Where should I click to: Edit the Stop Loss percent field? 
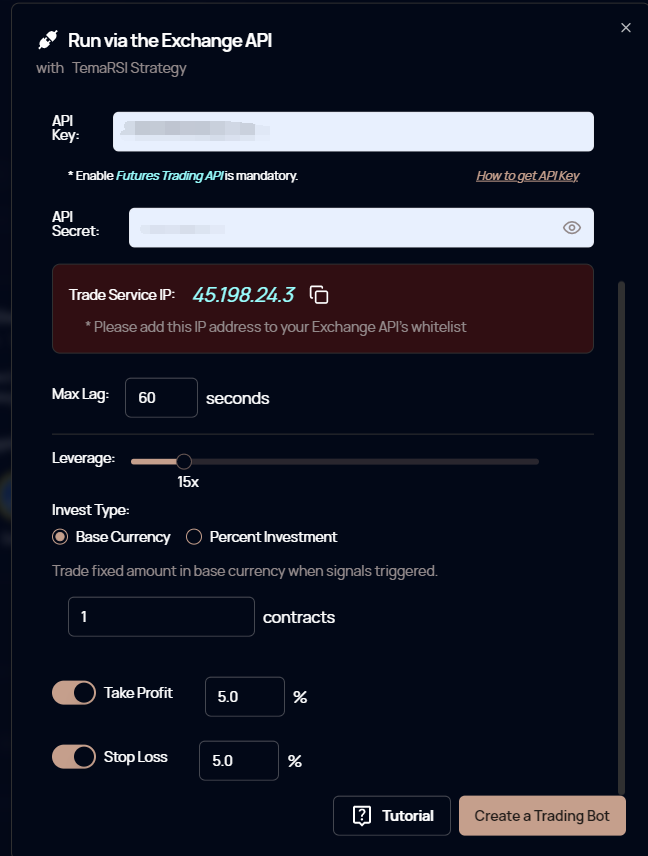(238, 761)
